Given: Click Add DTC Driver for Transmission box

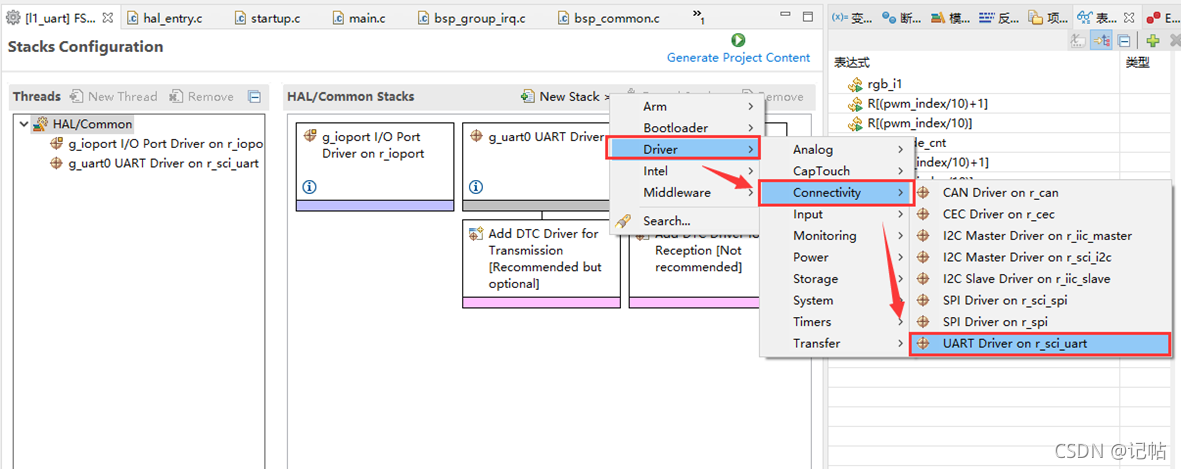Looking at the screenshot, I should click(542, 263).
